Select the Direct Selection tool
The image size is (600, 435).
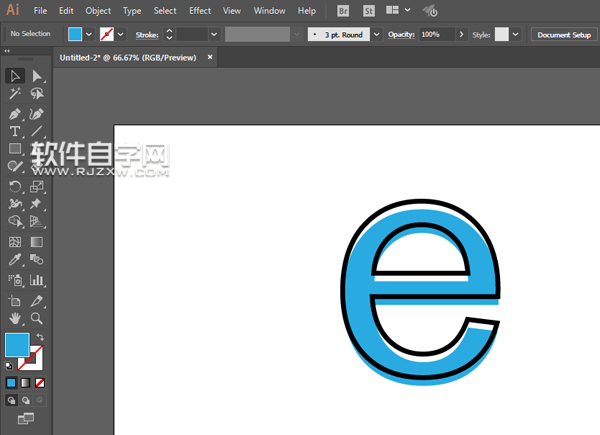tap(37, 76)
